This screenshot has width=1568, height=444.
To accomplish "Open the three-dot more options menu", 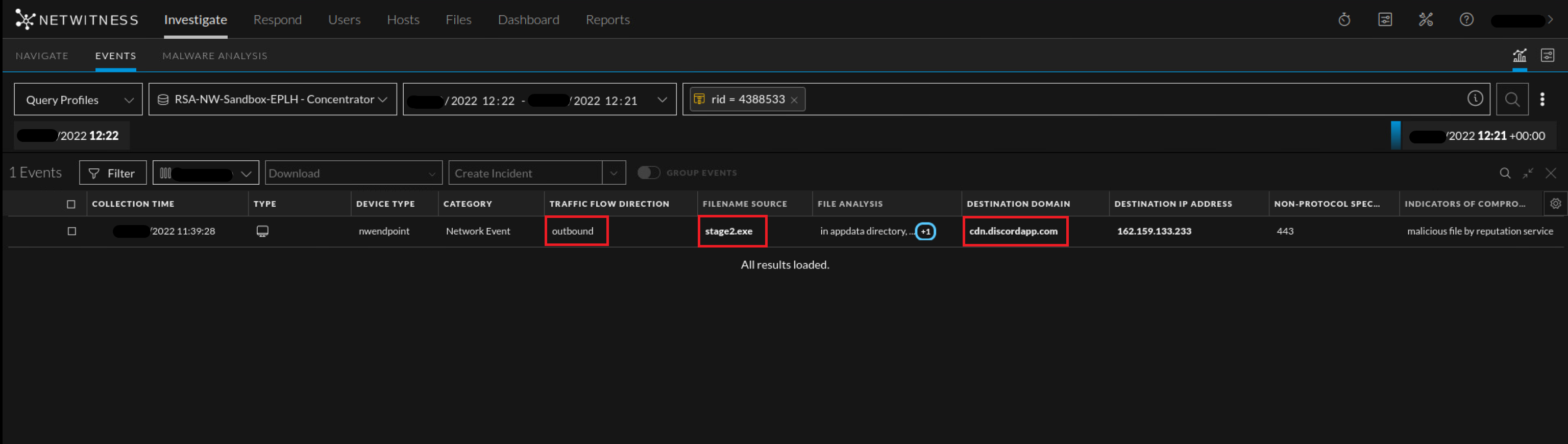I will click(1542, 100).
